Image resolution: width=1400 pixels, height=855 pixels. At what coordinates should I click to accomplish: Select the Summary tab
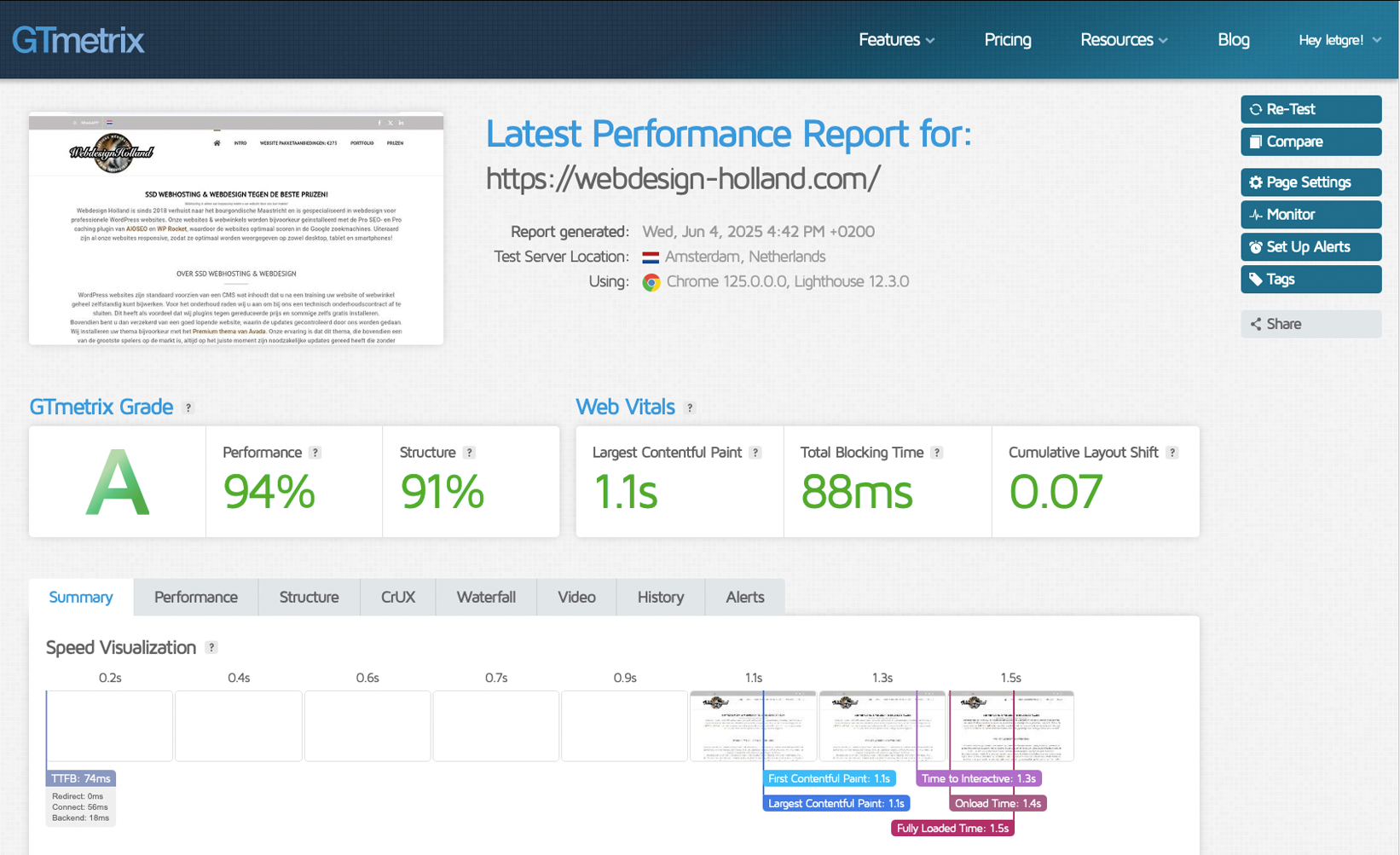click(x=81, y=597)
